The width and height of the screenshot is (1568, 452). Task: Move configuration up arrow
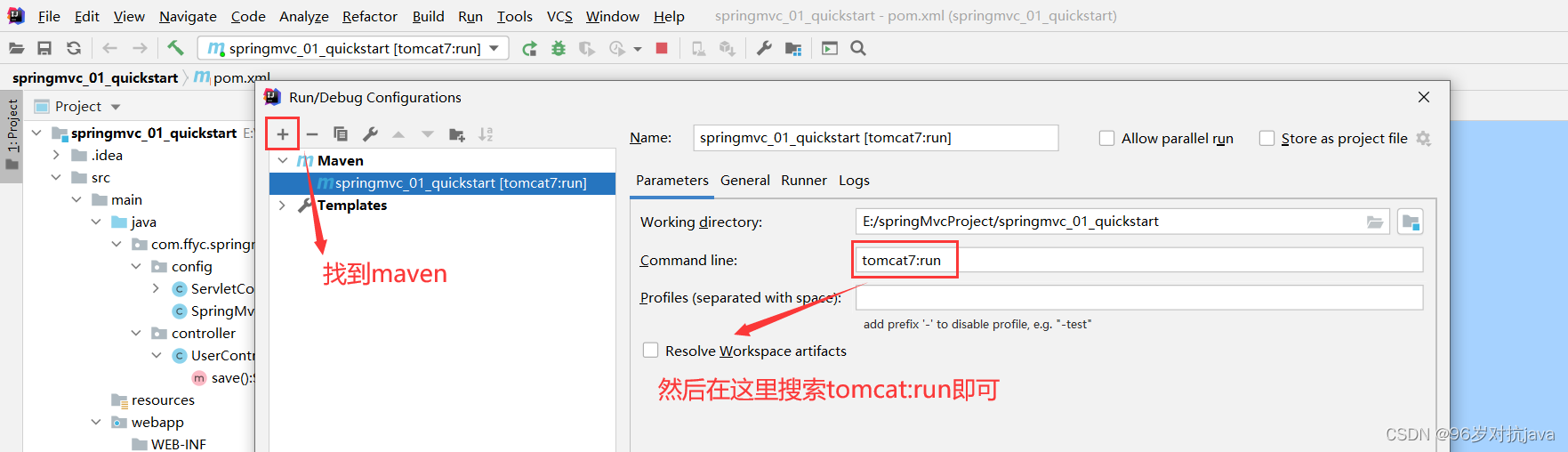click(x=398, y=134)
